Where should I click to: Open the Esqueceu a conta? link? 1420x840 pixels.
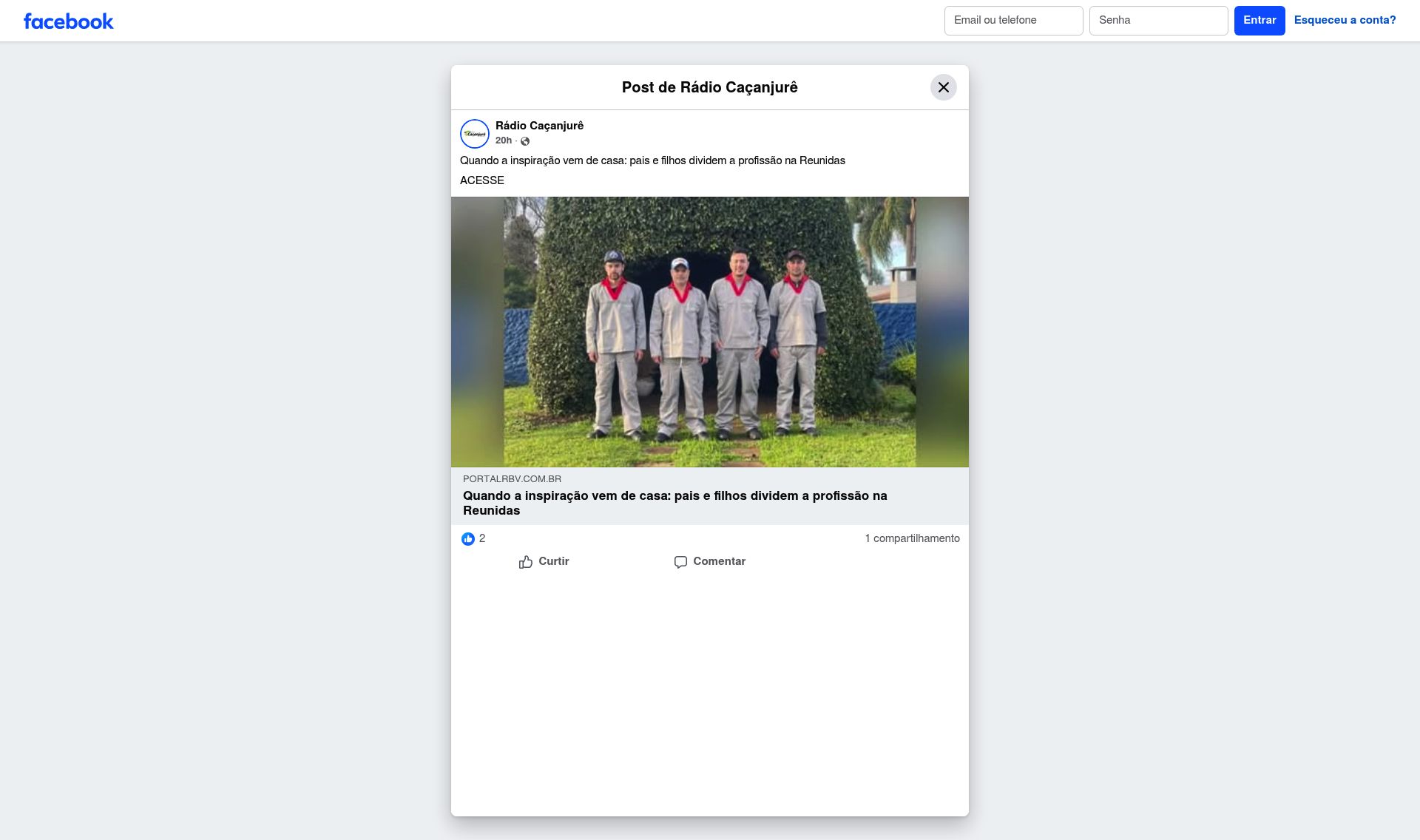tap(1345, 20)
